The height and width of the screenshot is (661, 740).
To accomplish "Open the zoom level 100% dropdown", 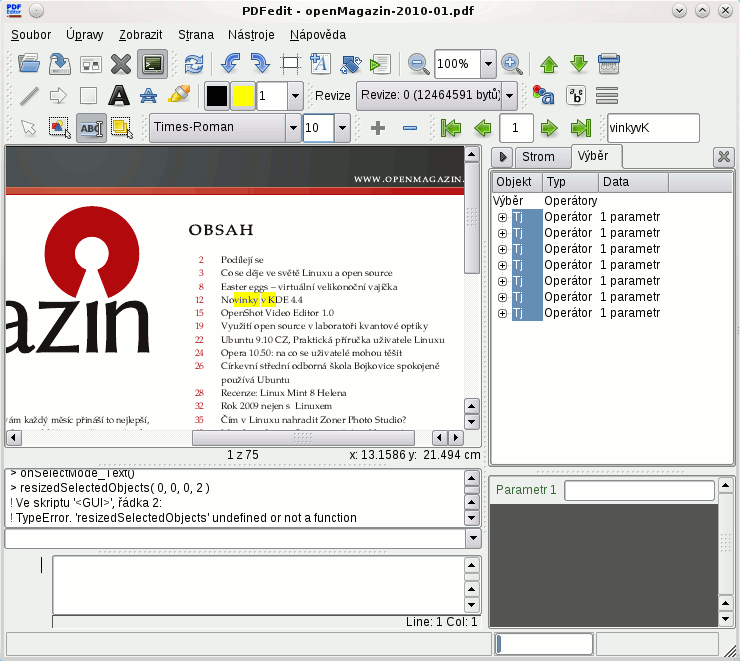I will 488,64.
